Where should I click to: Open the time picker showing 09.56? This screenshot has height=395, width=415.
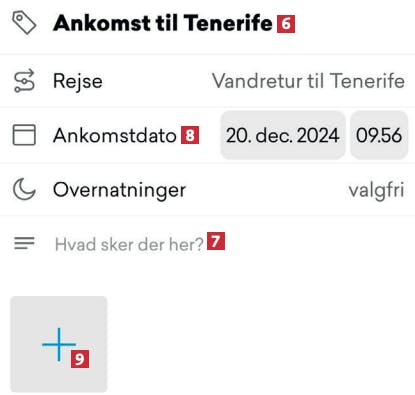[379, 135]
